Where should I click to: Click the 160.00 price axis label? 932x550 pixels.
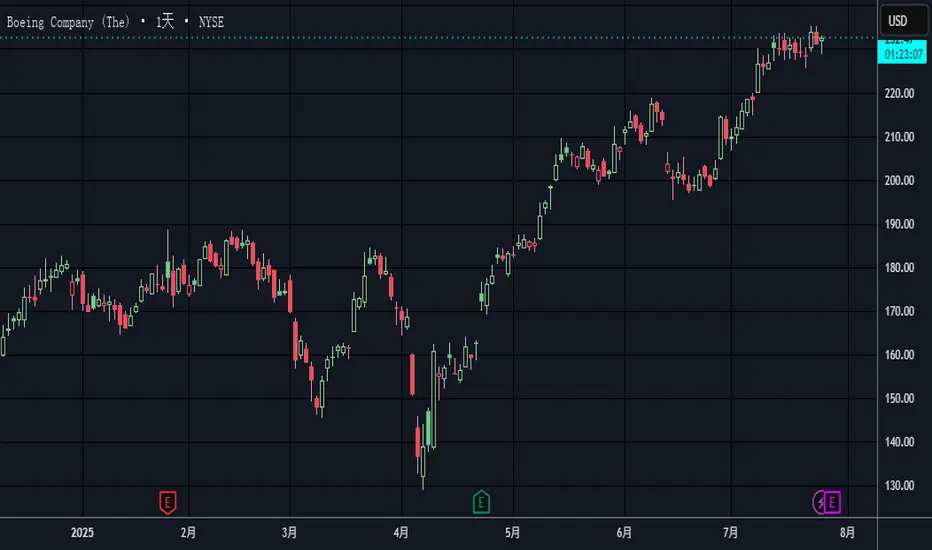899,355
